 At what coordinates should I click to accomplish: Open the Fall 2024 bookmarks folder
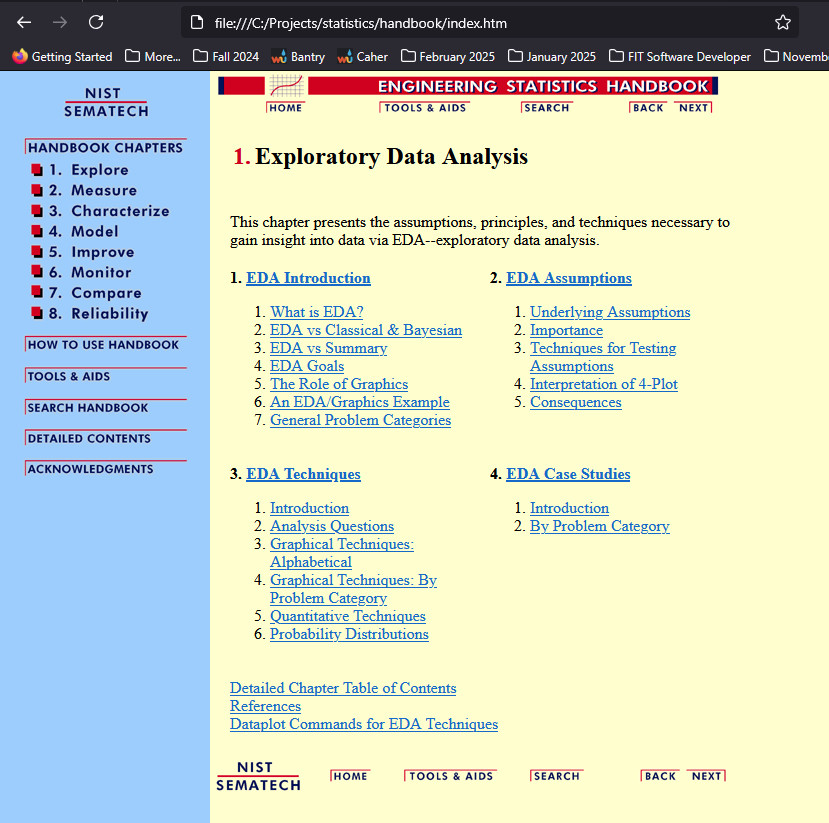click(226, 57)
